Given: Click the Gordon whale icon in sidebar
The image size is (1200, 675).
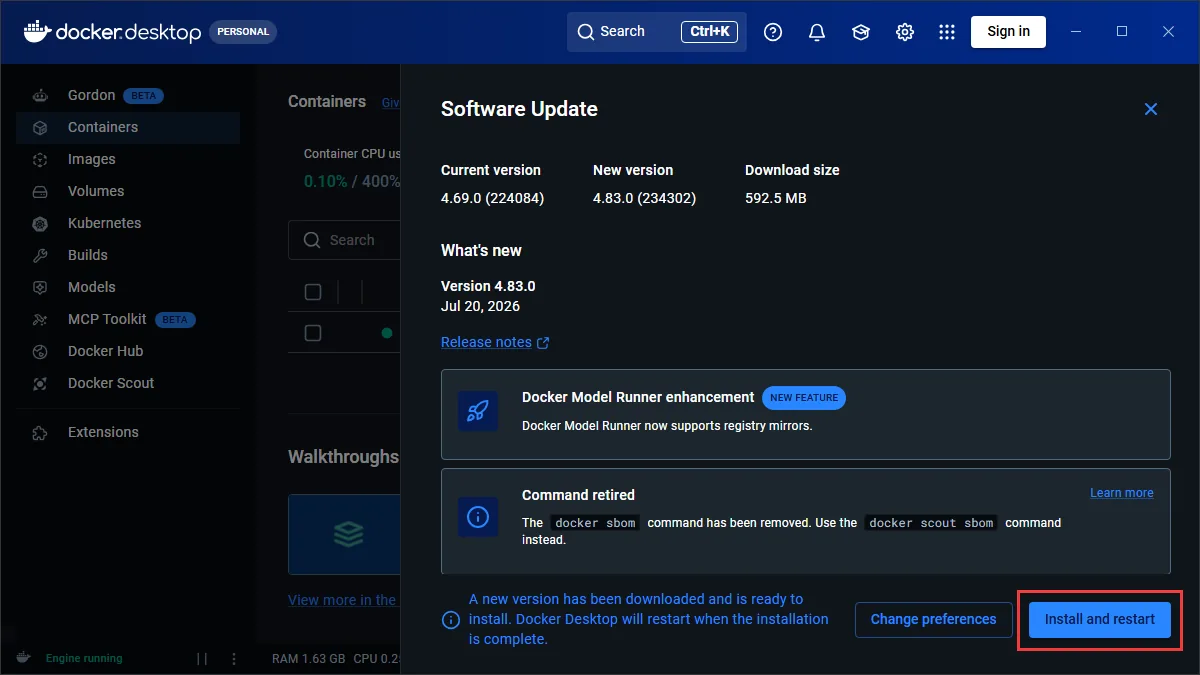Looking at the screenshot, I should click(x=40, y=96).
